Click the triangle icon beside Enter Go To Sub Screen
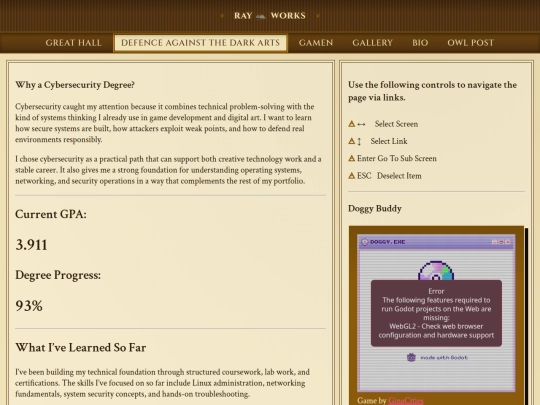540x405 pixels. [351, 158]
